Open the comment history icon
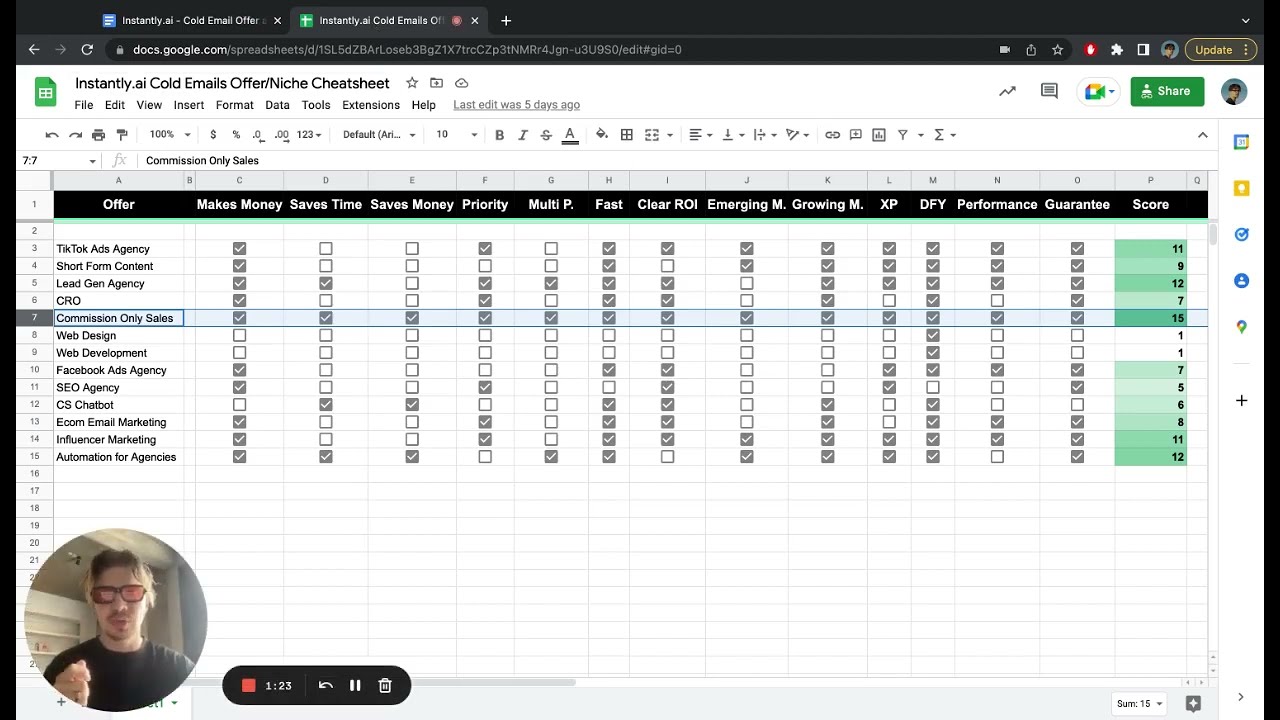The height and width of the screenshot is (720, 1280). tap(1049, 91)
